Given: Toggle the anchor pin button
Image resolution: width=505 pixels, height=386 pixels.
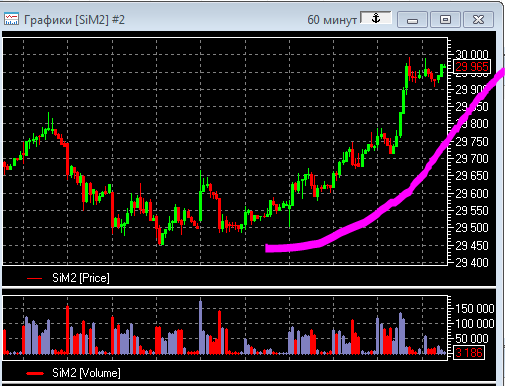Looking at the screenshot, I should point(376,18).
